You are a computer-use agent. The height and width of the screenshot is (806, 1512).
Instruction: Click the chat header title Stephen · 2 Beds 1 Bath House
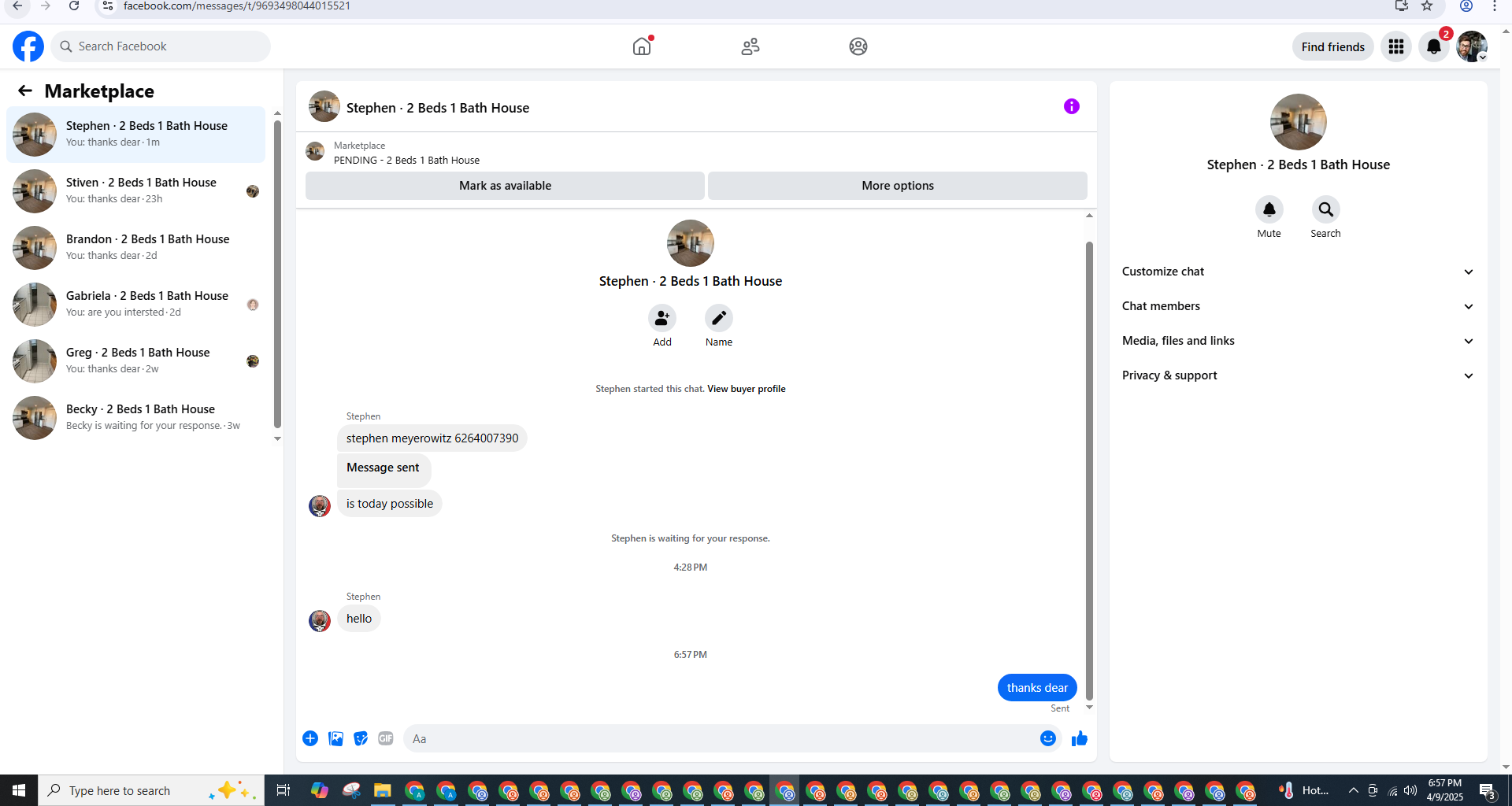click(x=438, y=108)
